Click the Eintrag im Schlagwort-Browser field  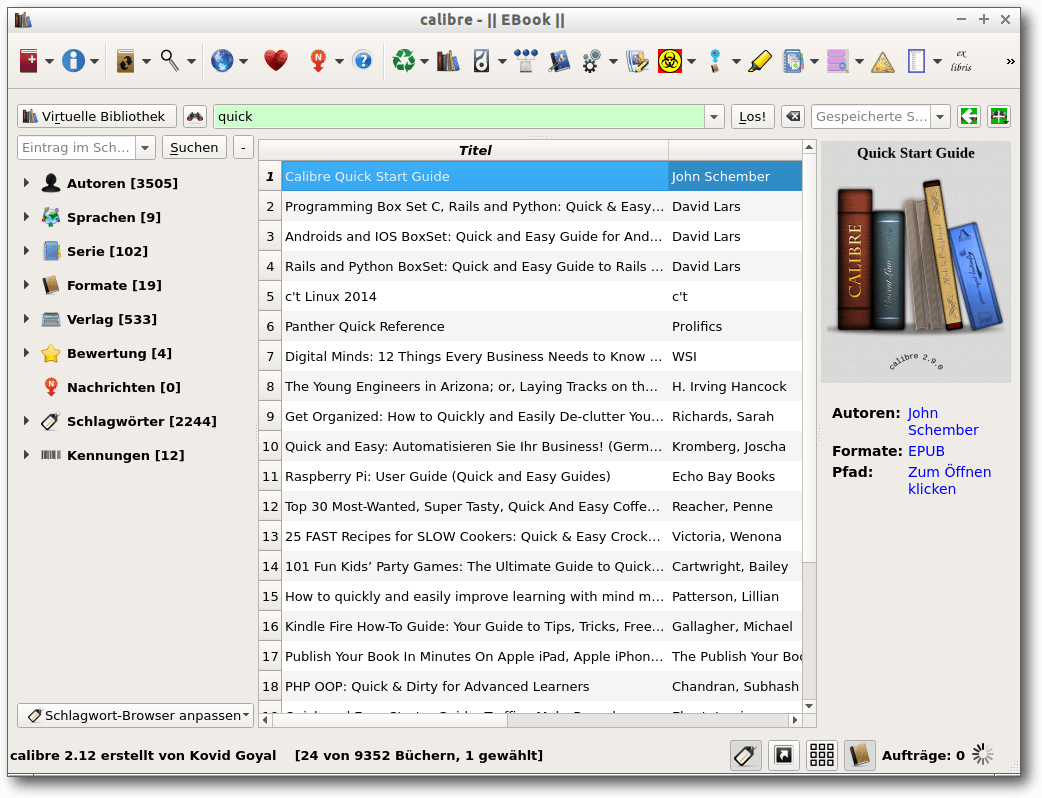76,148
